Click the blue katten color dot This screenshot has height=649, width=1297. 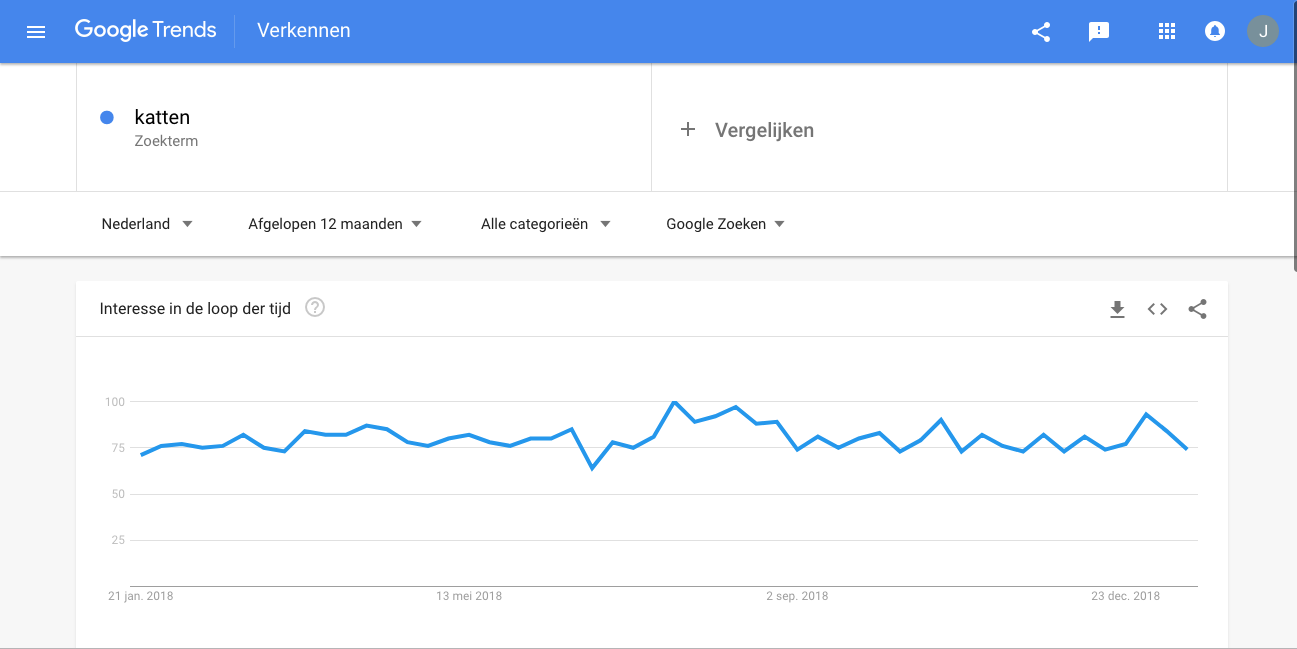[x=107, y=118]
